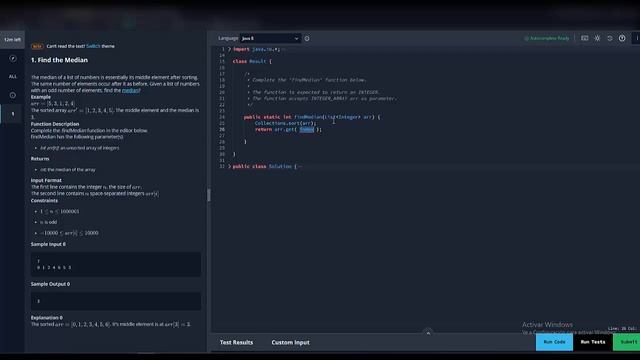Click the Sample Output 0 code box
This screenshot has width=640, height=360.
tap(116, 301)
